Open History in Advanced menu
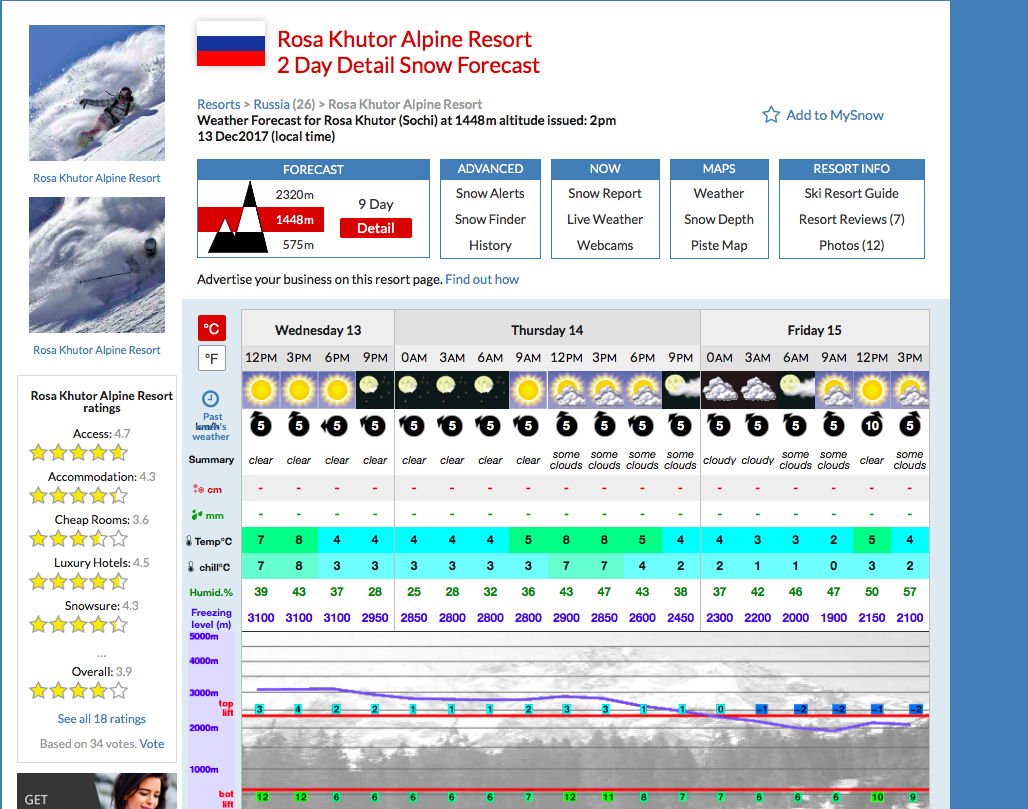 coord(490,245)
